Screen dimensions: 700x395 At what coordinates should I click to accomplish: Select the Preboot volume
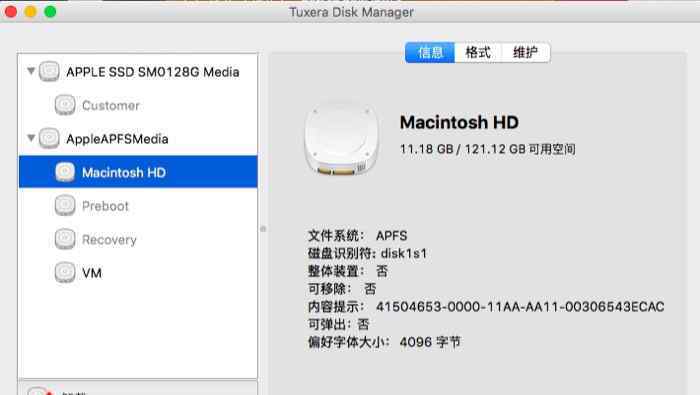[x=138, y=206]
